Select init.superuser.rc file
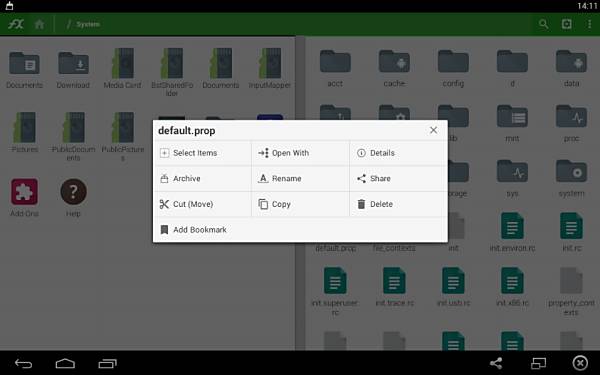The height and width of the screenshot is (375, 600). tap(335, 292)
